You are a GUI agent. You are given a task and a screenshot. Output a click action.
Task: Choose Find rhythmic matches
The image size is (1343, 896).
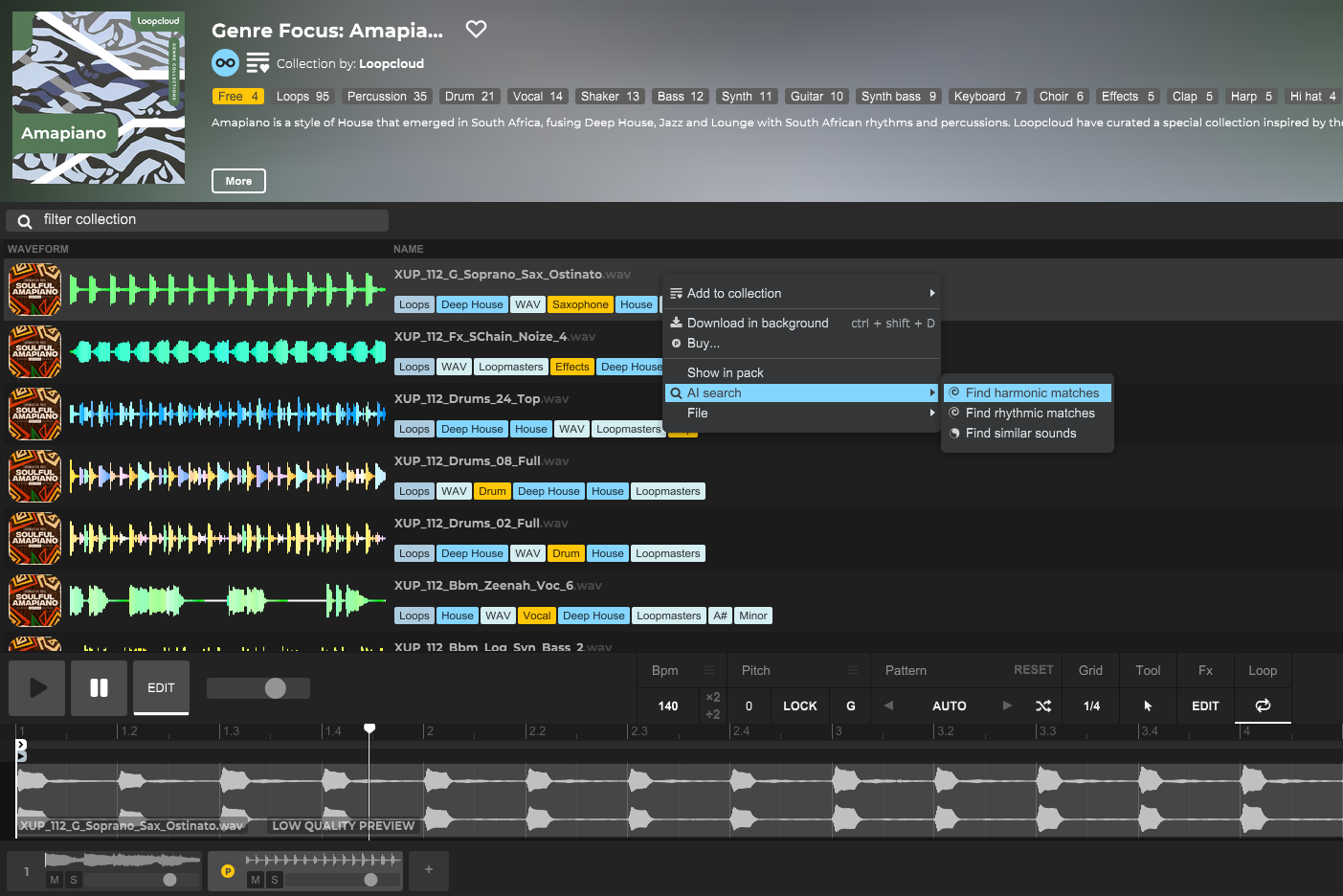tap(1028, 413)
